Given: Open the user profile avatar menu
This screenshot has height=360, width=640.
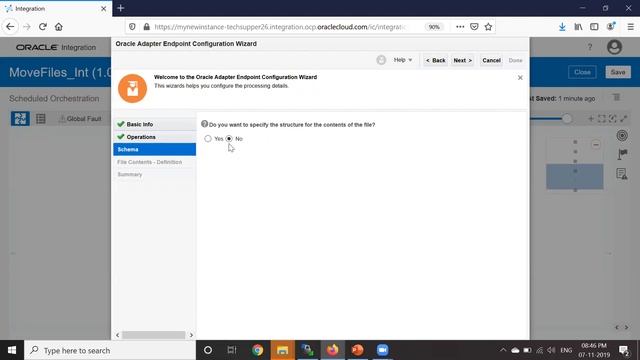Looking at the screenshot, I should click(614, 47).
